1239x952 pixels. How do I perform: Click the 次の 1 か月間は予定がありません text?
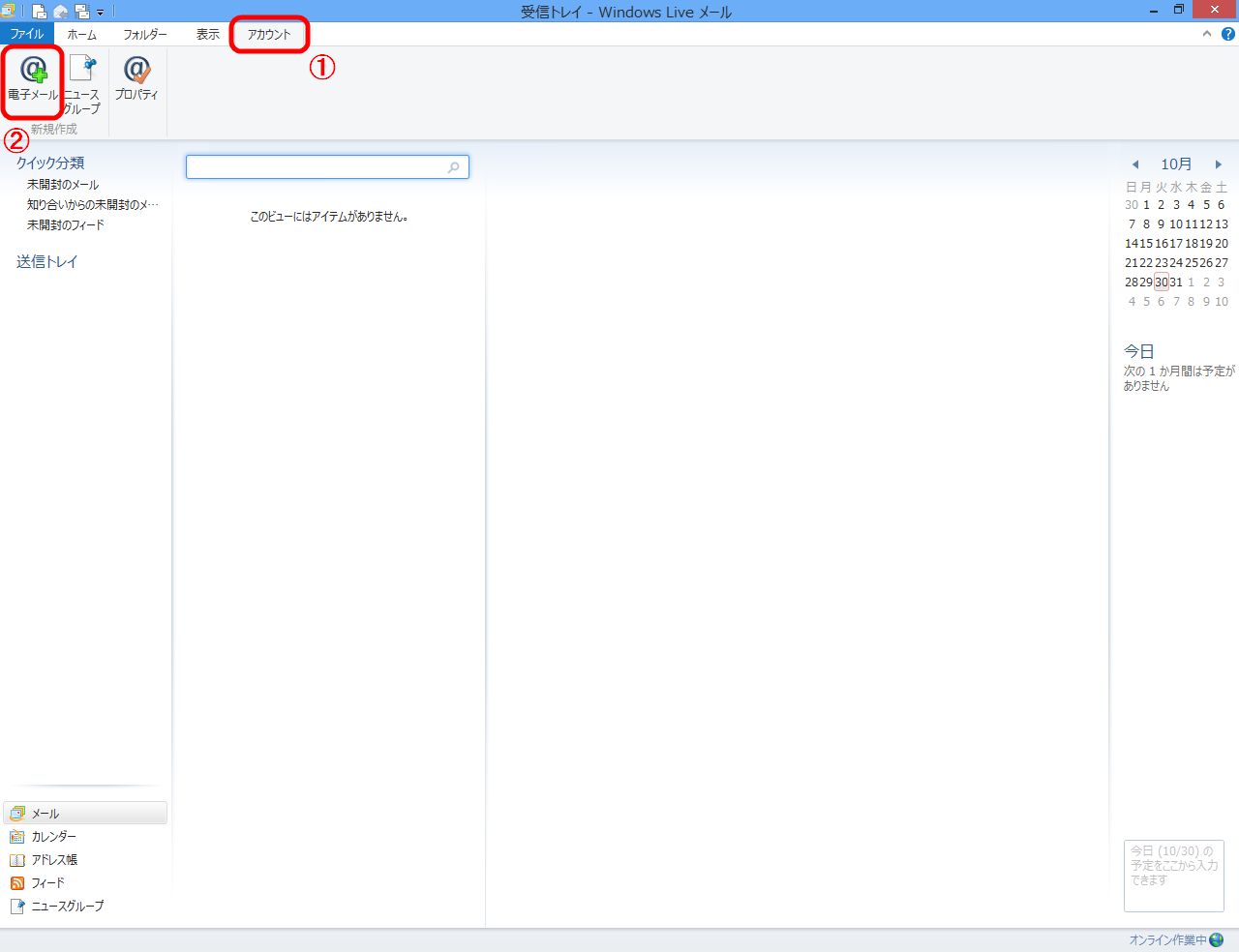[x=1179, y=378]
